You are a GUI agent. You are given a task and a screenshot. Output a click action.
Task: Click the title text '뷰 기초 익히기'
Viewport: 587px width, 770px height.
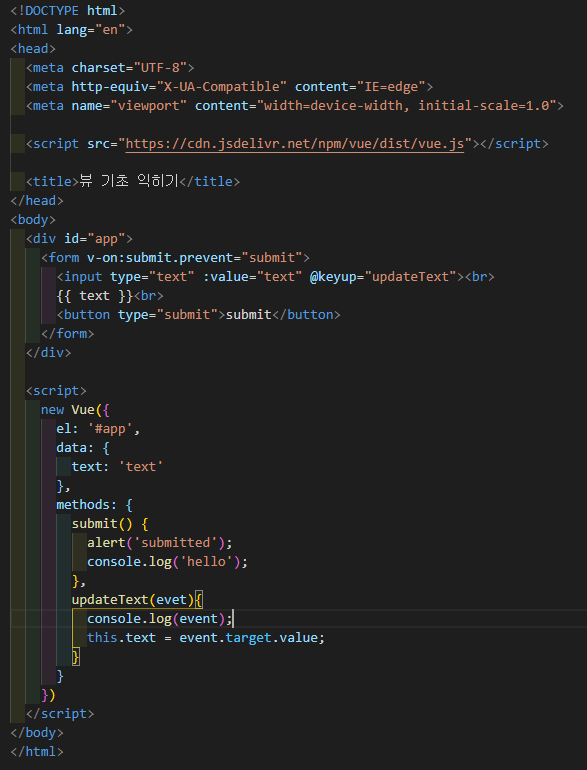click(129, 181)
